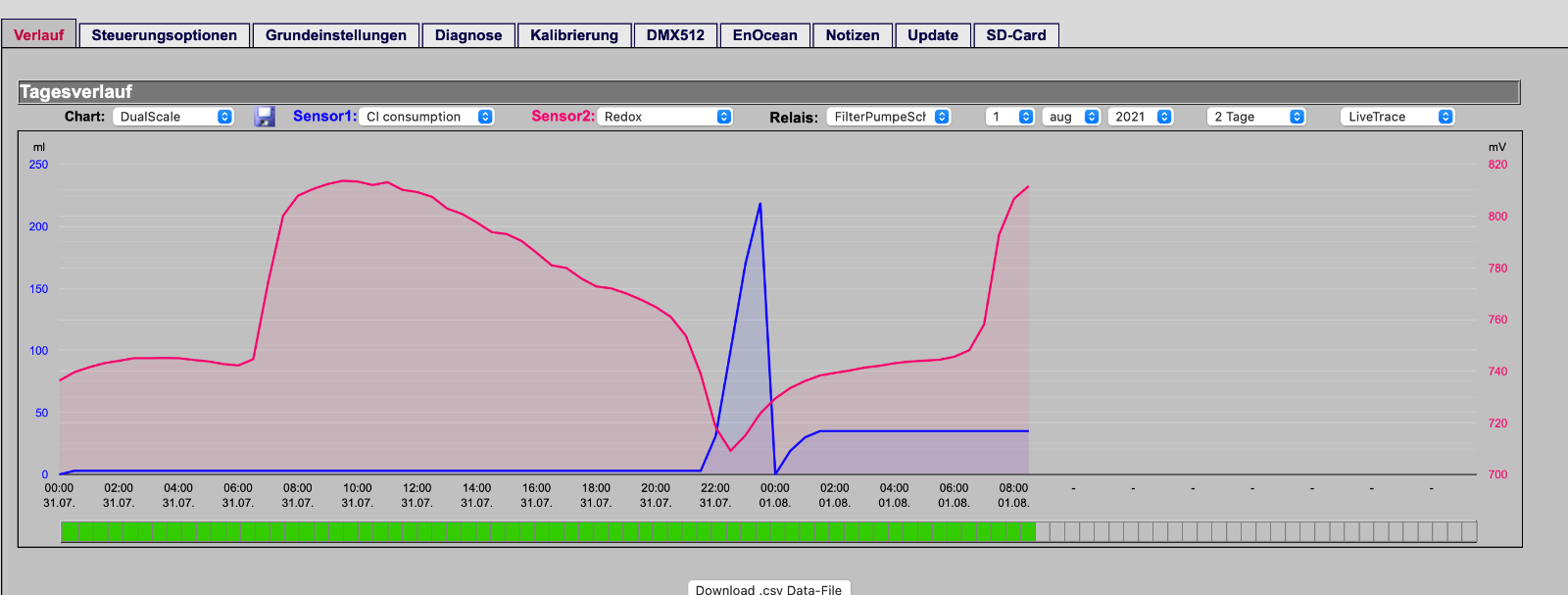The height and width of the screenshot is (595, 1568).
Task: Click the Sensor1: label
Action: click(324, 116)
